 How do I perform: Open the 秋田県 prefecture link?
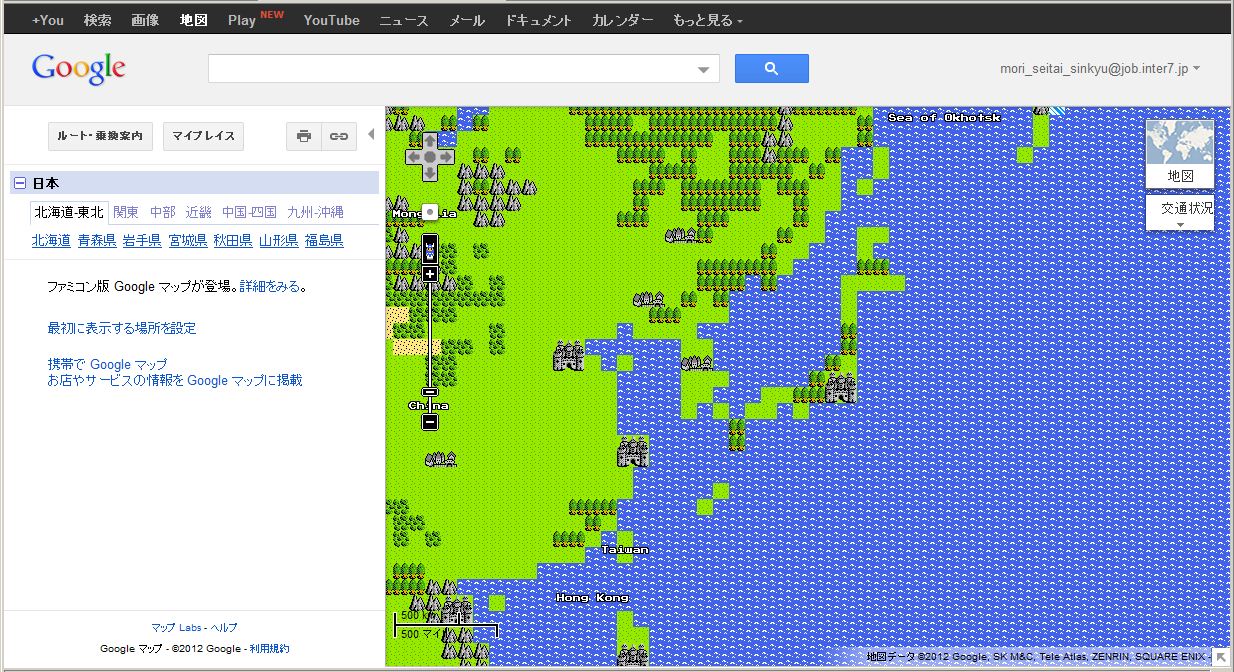point(233,241)
